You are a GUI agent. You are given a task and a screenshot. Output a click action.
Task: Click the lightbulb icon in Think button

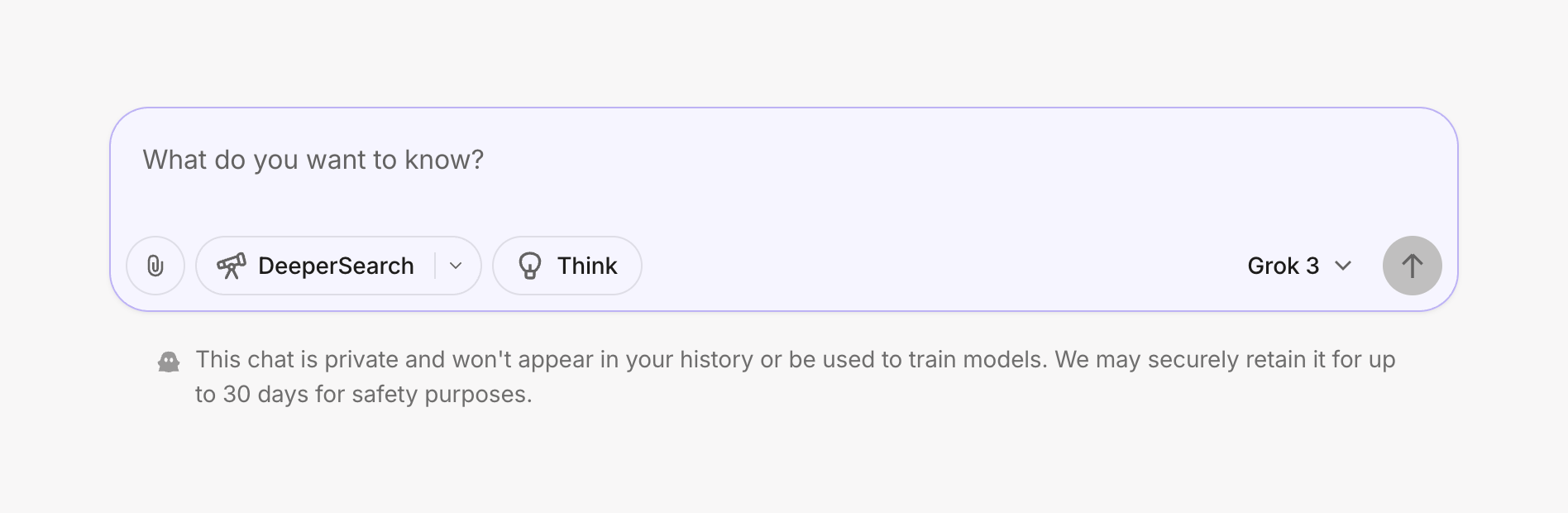point(530,266)
